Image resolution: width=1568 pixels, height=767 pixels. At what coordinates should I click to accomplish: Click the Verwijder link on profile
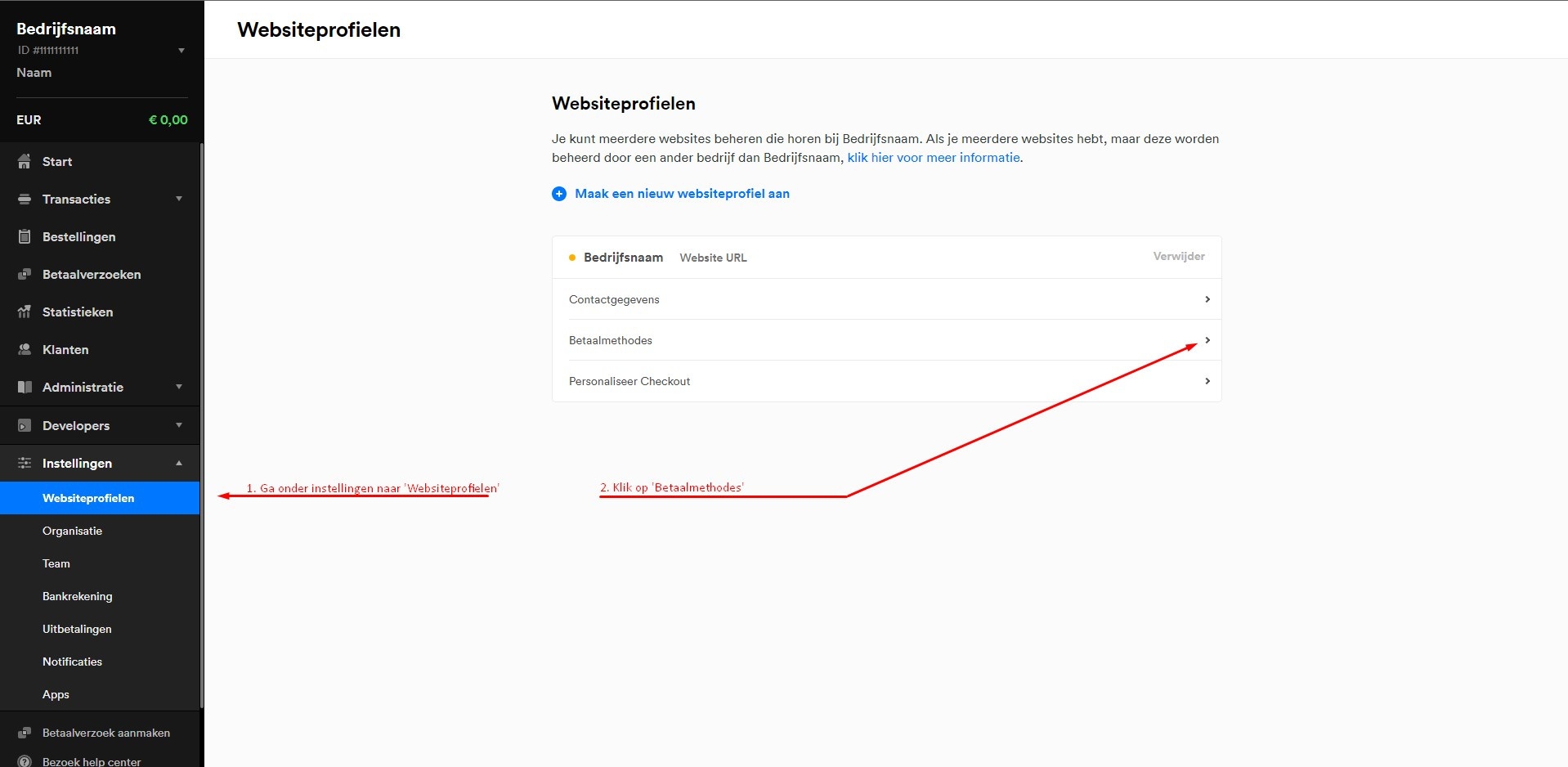tap(1178, 256)
